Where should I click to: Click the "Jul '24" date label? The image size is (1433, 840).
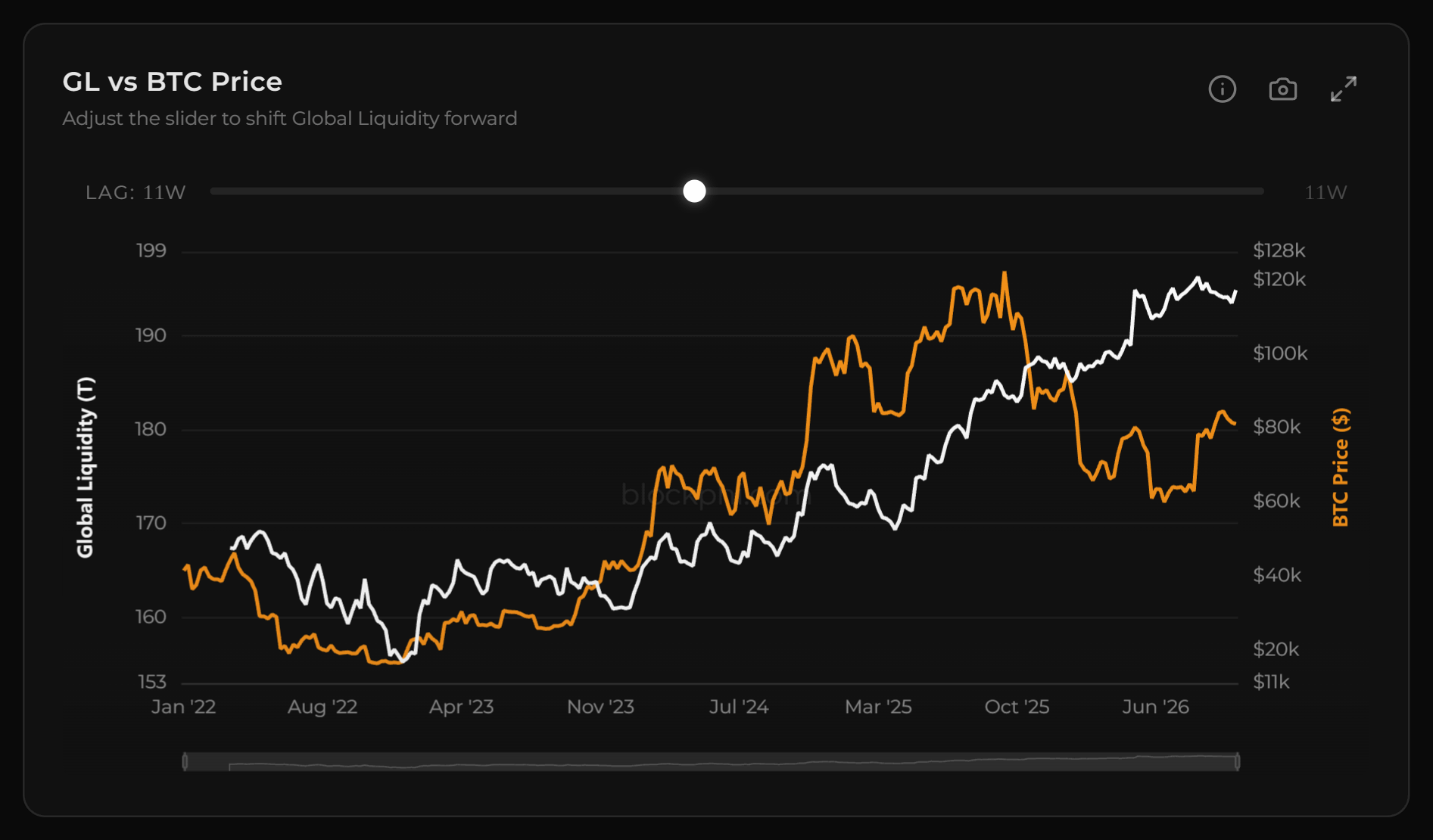[739, 707]
